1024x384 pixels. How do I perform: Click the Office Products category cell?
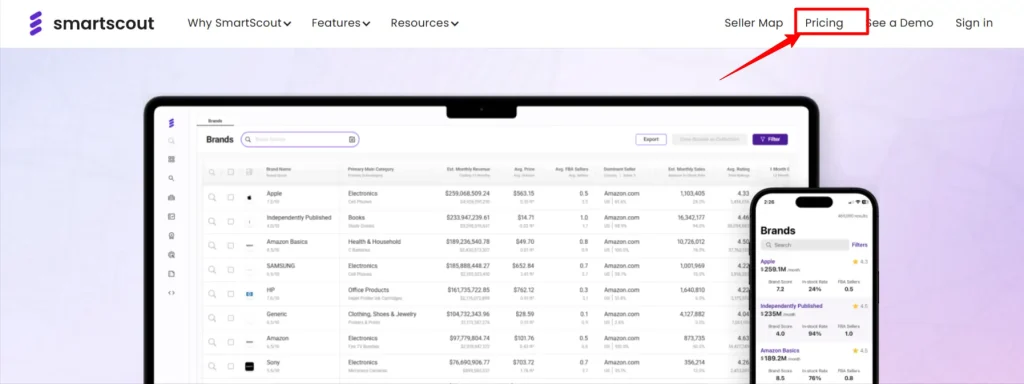(368, 290)
